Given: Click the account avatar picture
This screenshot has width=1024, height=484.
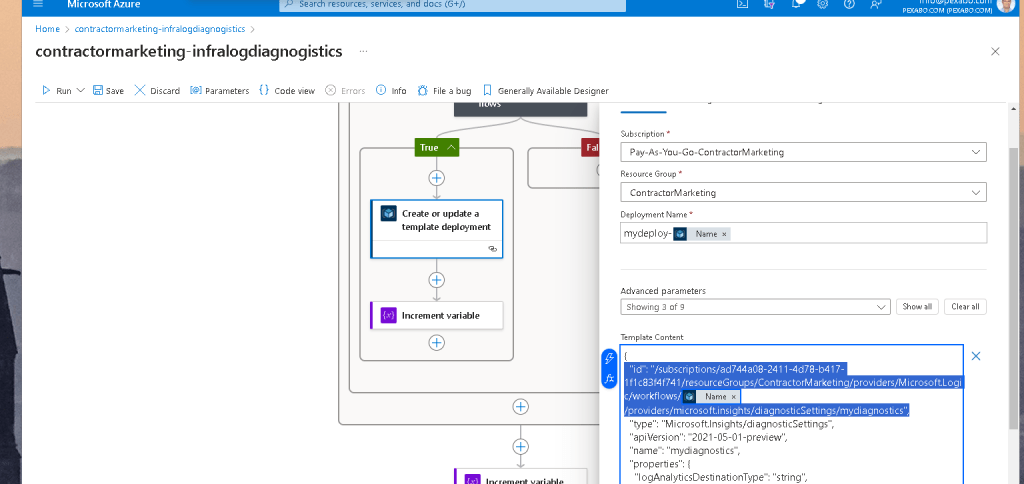Looking at the screenshot, I should 1006,4.
